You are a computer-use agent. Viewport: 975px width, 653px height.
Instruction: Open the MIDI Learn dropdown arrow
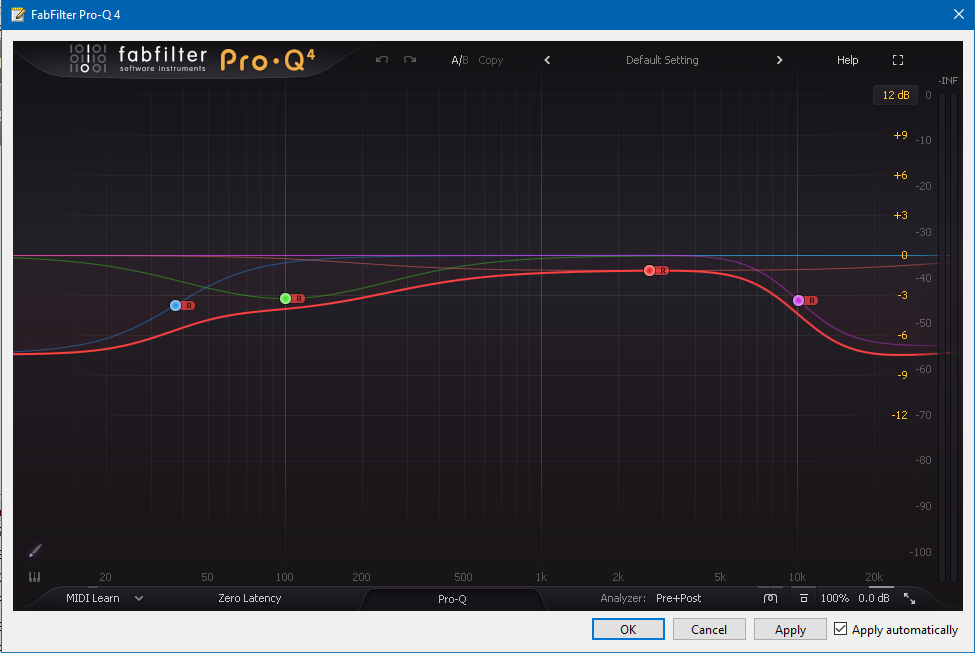(139, 598)
